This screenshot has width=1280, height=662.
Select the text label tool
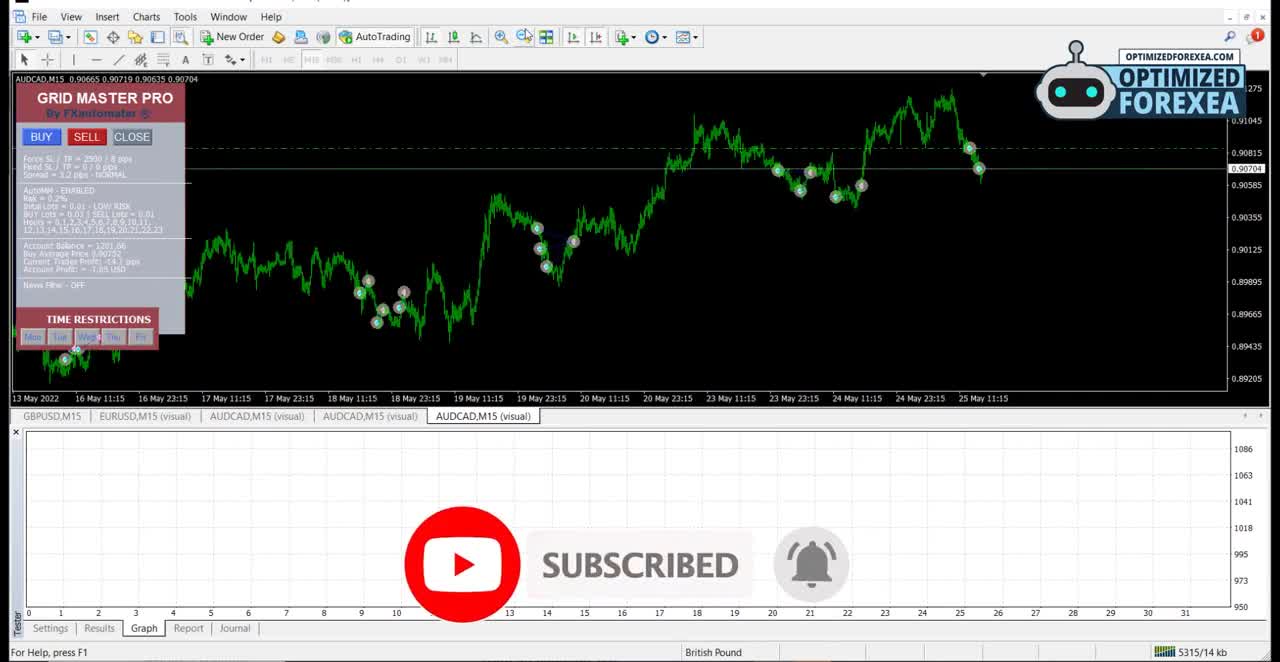[185, 60]
